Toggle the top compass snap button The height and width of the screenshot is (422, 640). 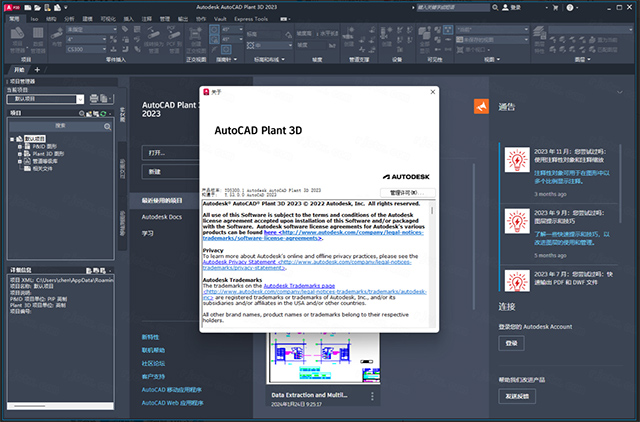(214, 29)
